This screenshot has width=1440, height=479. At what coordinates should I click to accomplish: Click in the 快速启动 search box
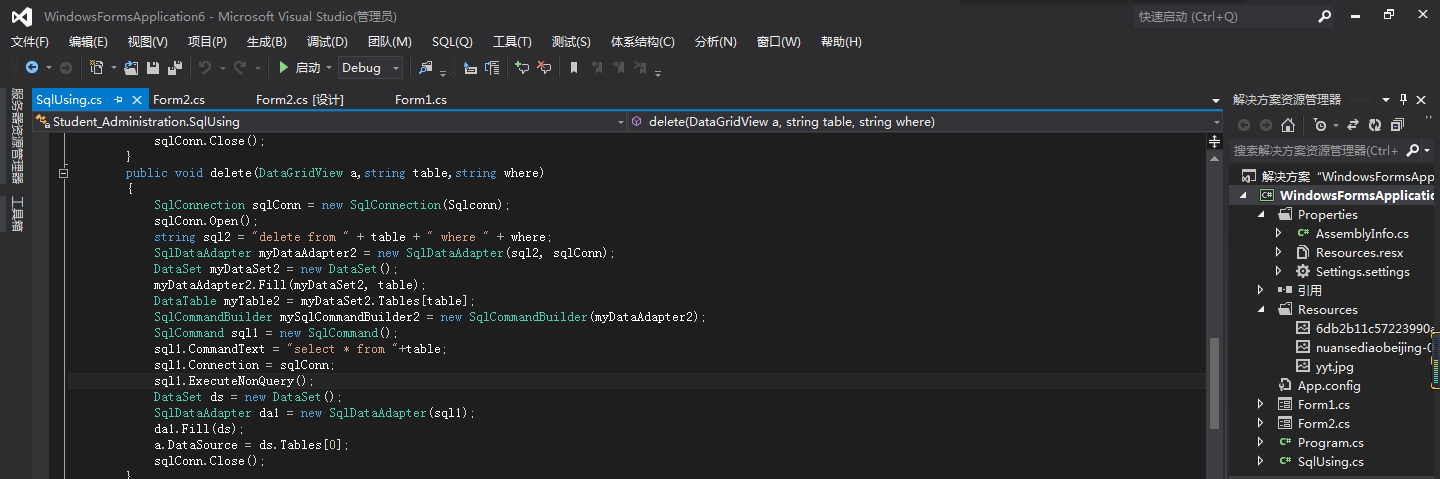(1222, 16)
